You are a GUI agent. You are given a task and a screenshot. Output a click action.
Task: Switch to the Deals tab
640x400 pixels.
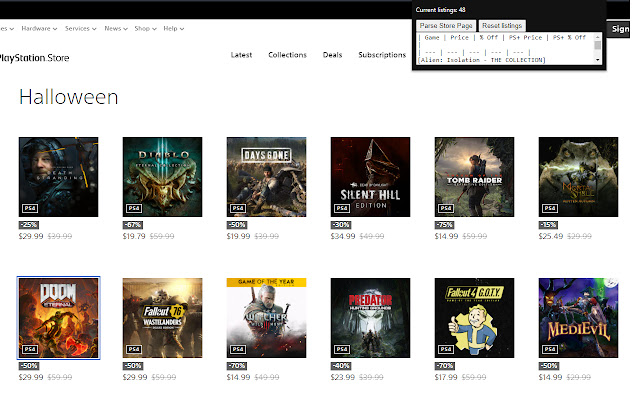point(333,55)
